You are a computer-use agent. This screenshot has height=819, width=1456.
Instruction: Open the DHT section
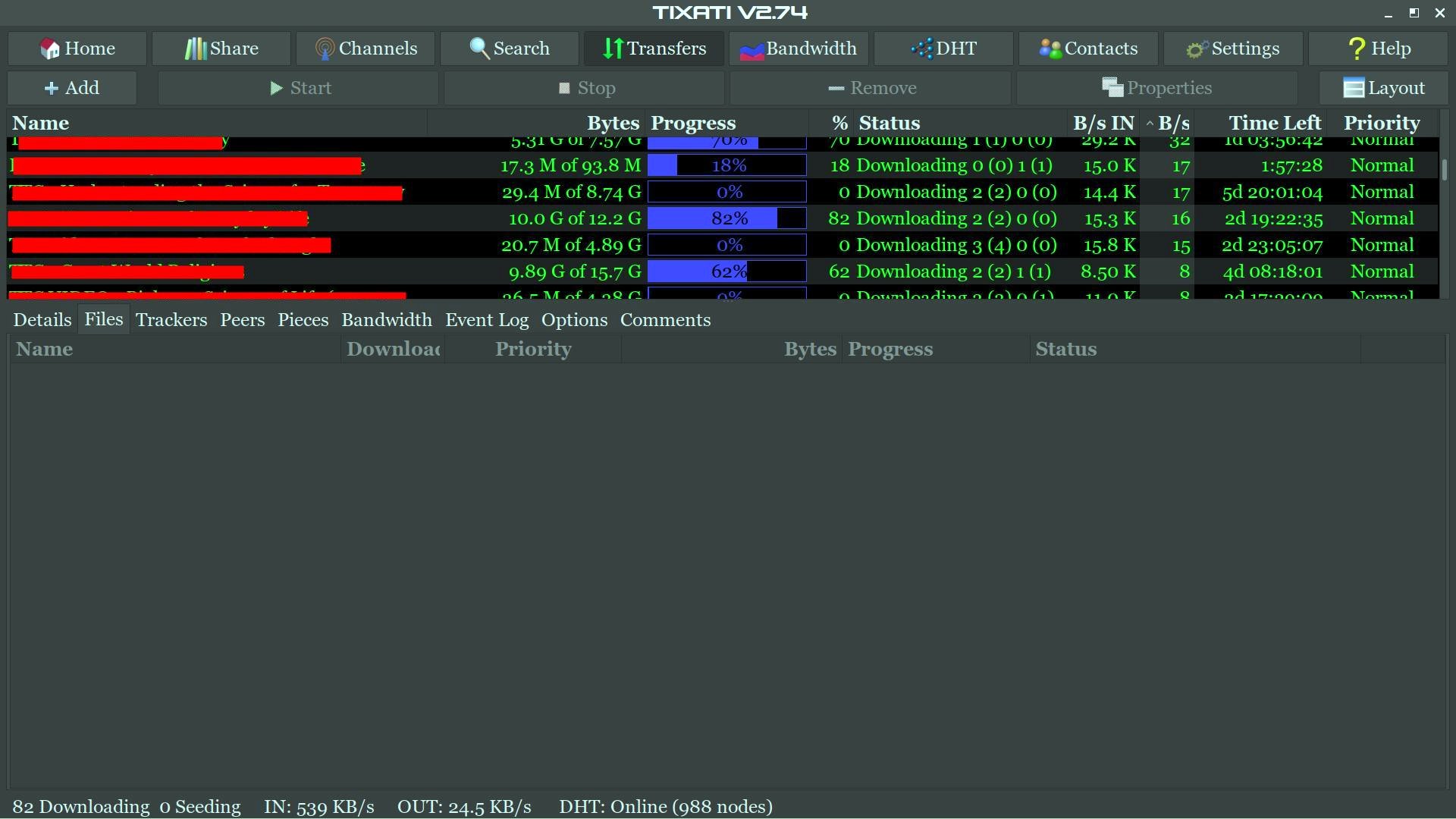pyautogui.click(x=943, y=49)
